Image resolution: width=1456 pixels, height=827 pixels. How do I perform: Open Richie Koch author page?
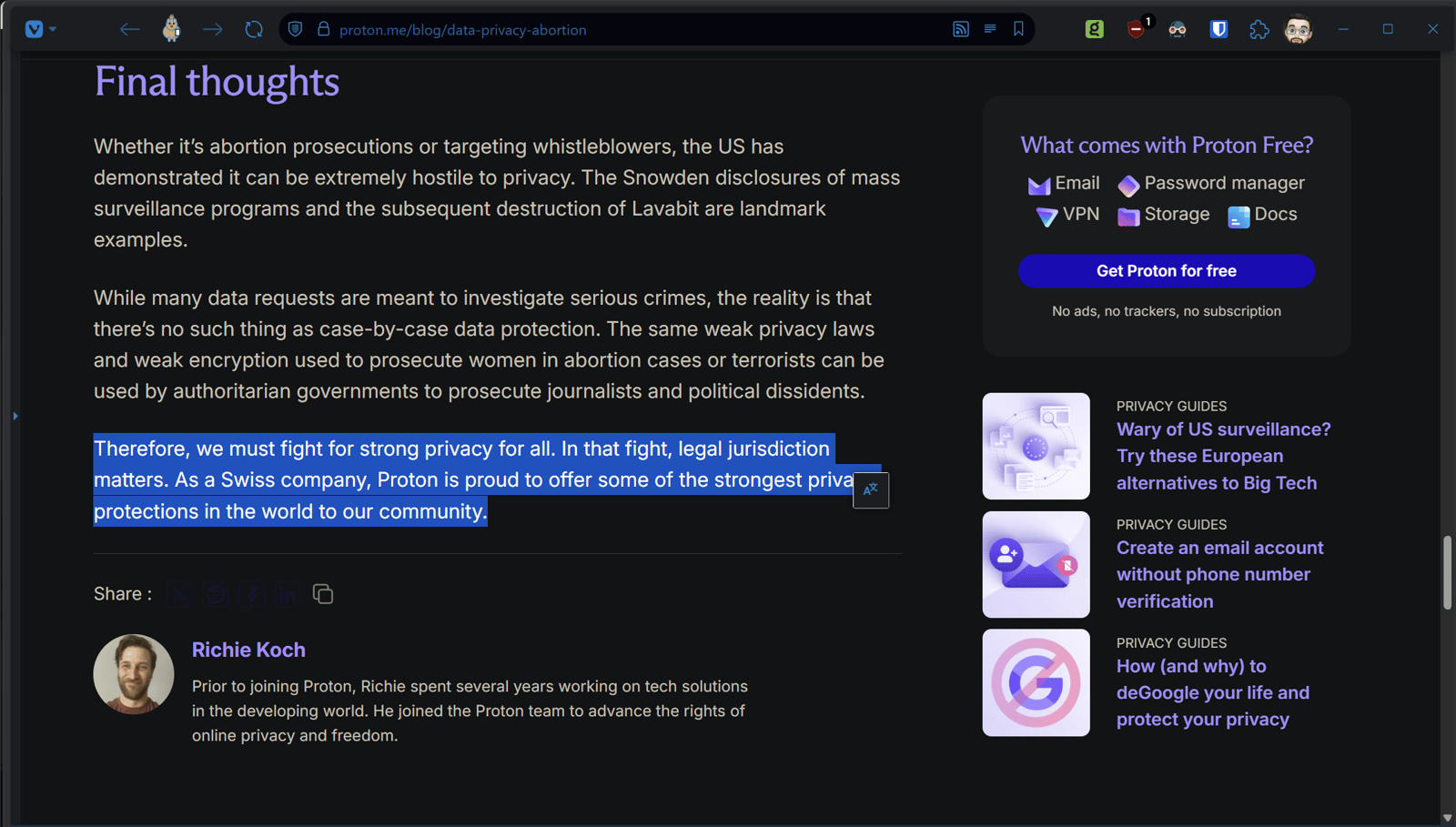click(x=248, y=650)
